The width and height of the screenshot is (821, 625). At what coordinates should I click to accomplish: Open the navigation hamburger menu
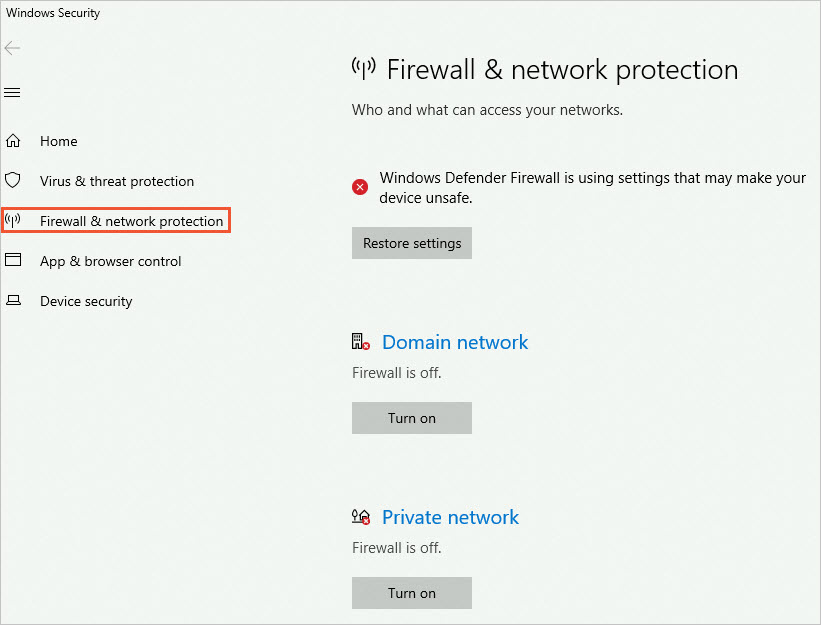(12, 92)
